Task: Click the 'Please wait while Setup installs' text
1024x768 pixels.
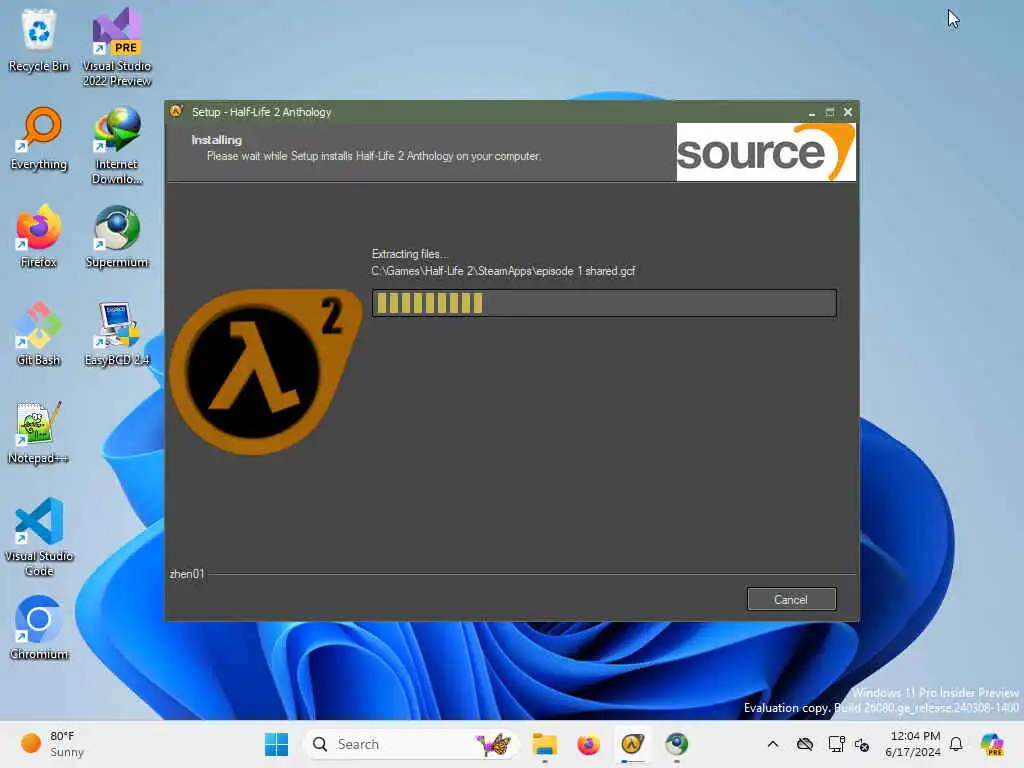Action: [x=374, y=156]
